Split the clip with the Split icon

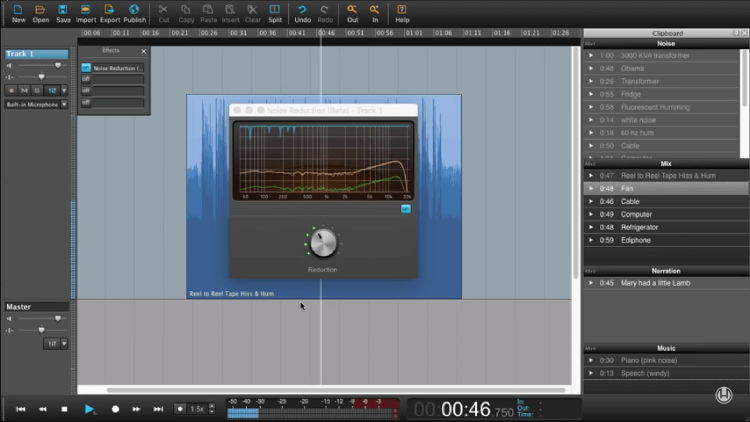pos(275,13)
